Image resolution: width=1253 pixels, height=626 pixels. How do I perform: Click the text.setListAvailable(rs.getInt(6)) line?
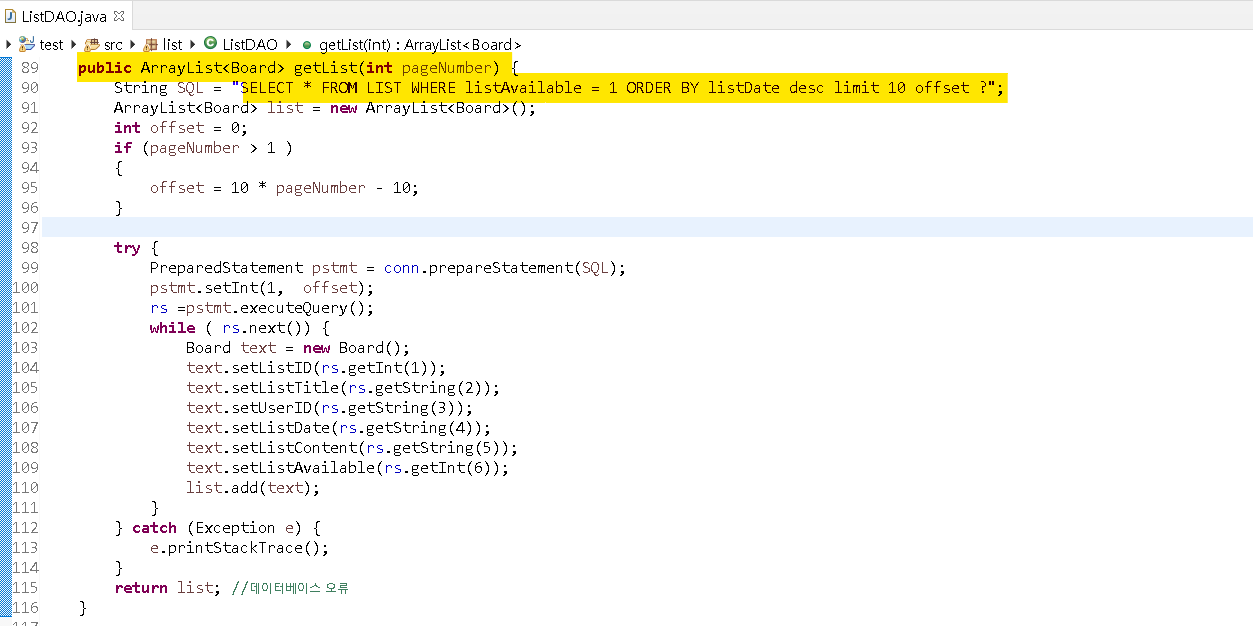(347, 467)
